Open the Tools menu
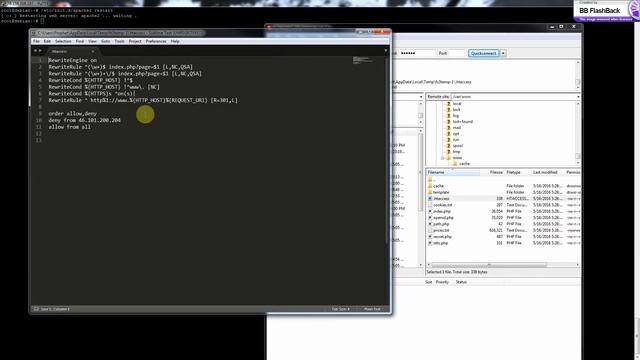This screenshot has height=360, width=640. click(x=119, y=41)
